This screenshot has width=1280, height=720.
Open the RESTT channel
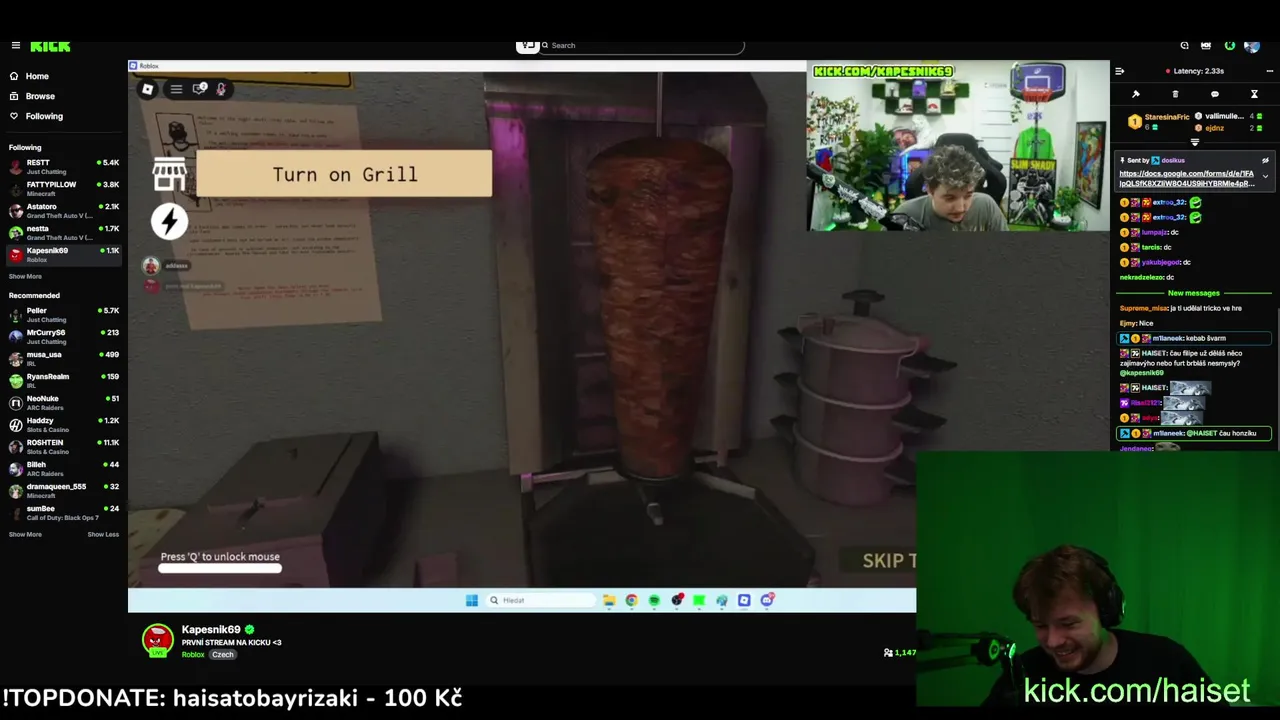point(62,167)
